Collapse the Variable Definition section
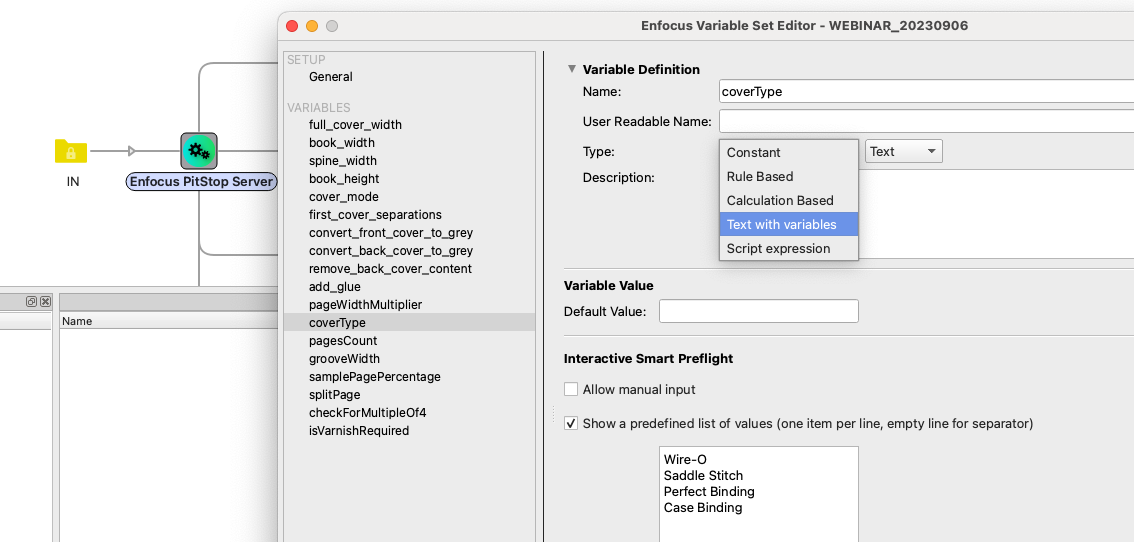 (571, 69)
